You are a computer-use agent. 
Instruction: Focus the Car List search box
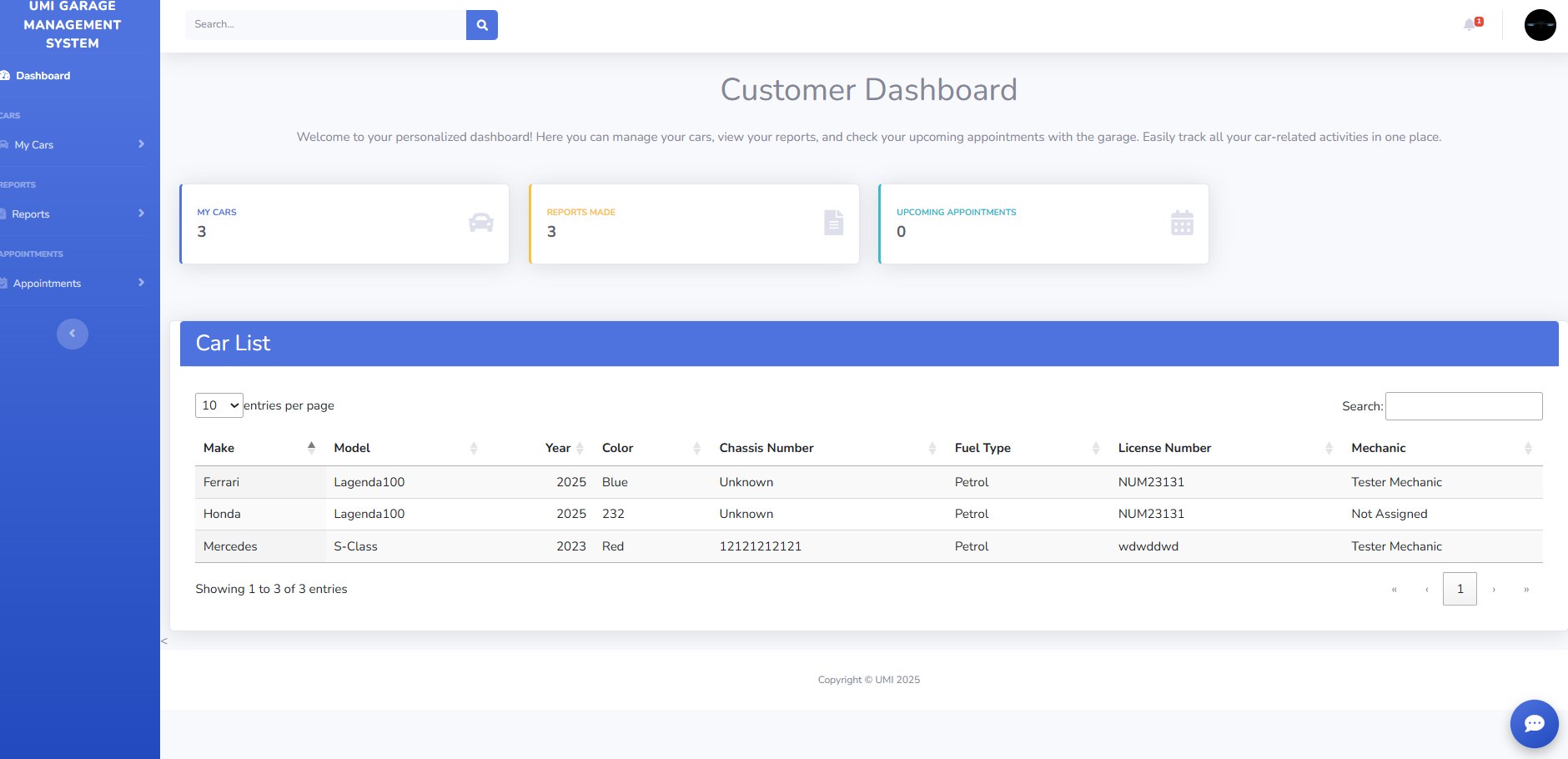click(x=1464, y=406)
